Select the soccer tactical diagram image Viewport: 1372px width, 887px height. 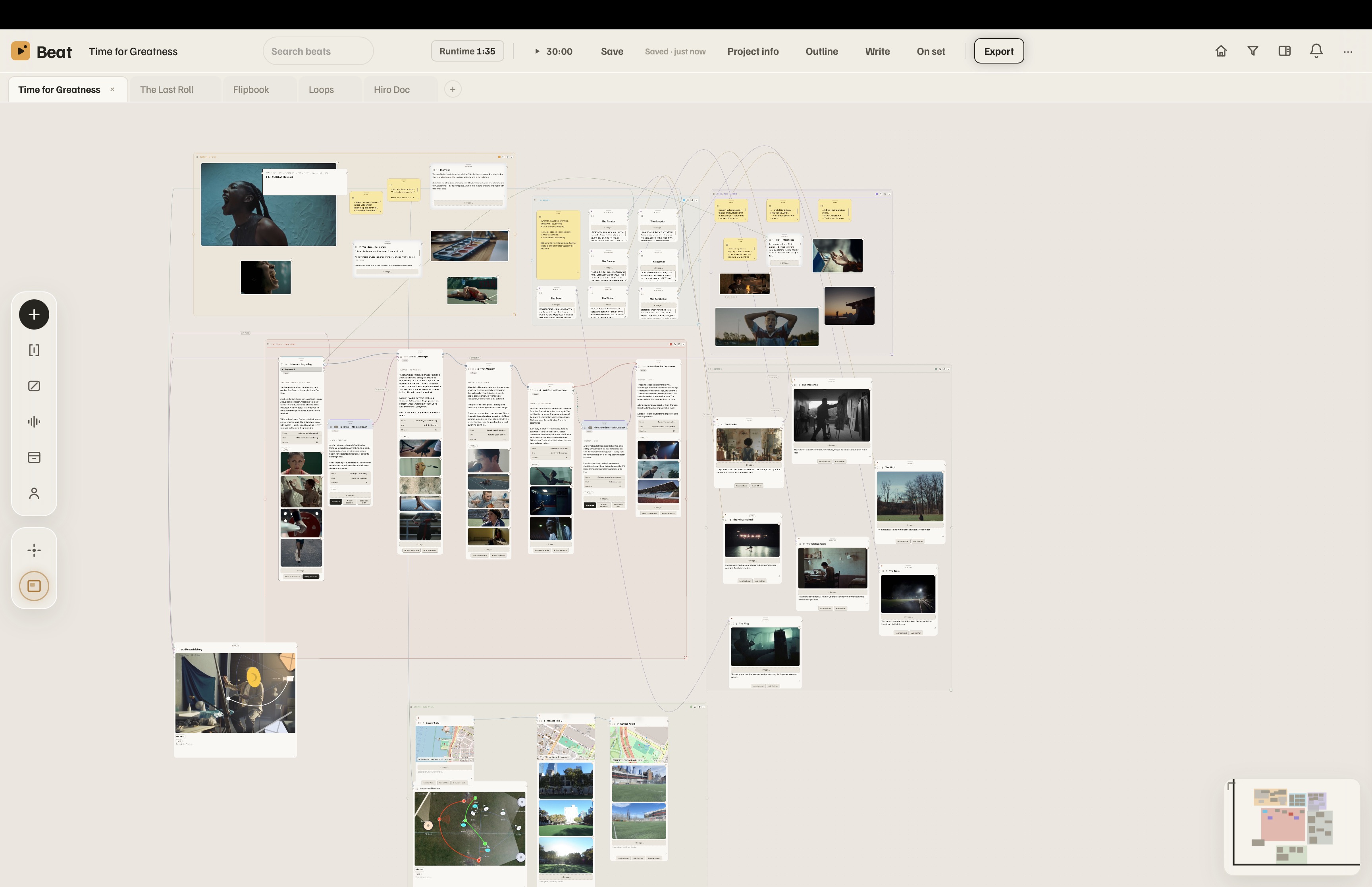point(470,828)
